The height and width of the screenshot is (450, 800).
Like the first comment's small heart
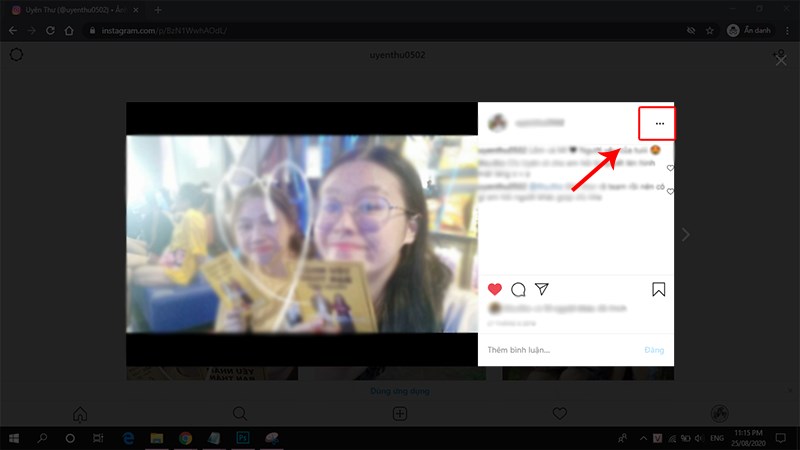pyautogui.click(x=670, y=168)
